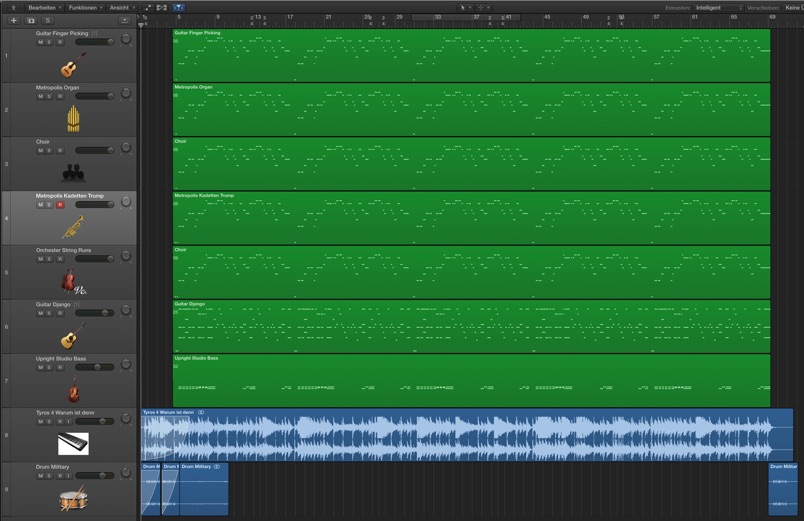Select the Guitar Finger Picking MIDI region
The image size is (804, 521).
coord(471,55)
